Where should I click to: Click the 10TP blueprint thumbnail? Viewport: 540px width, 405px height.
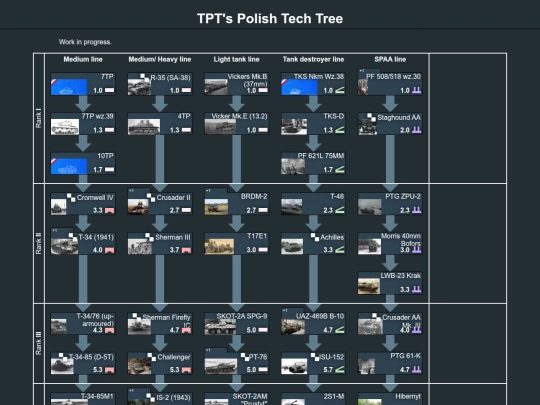[x=69, y=166]
